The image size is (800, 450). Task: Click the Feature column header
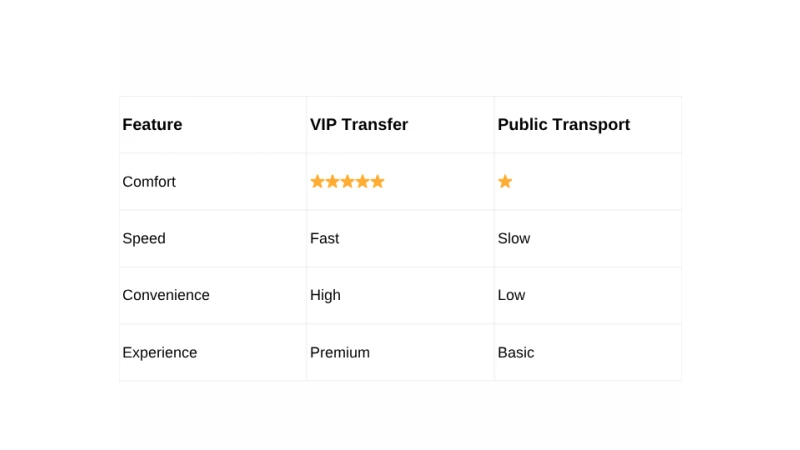tap(152, 125)
